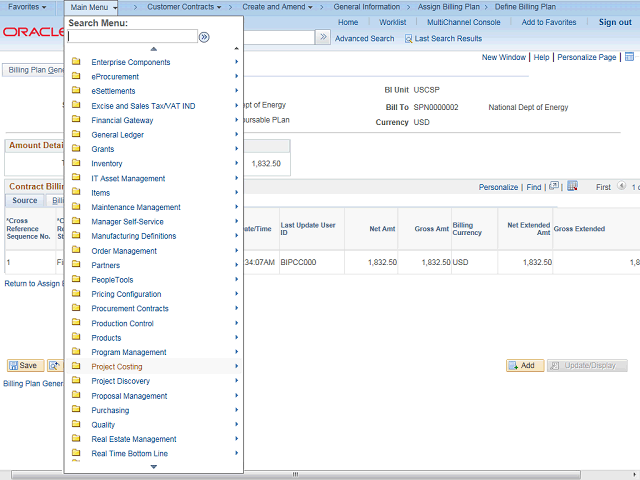Open the page layout icon beside Personalize Page
Viewport: 640px width, 480px height.
tap(628, 58)
